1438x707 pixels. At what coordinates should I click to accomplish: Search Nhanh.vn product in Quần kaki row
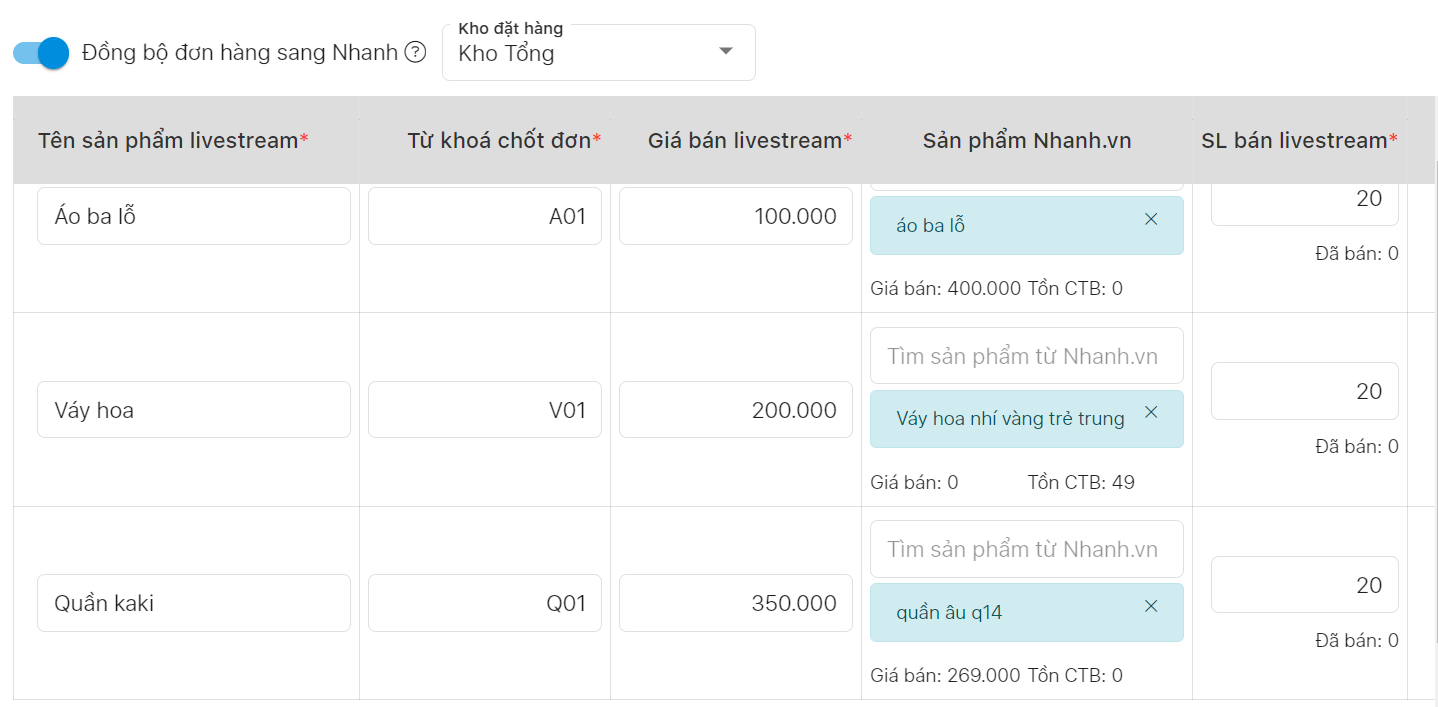1026,549
